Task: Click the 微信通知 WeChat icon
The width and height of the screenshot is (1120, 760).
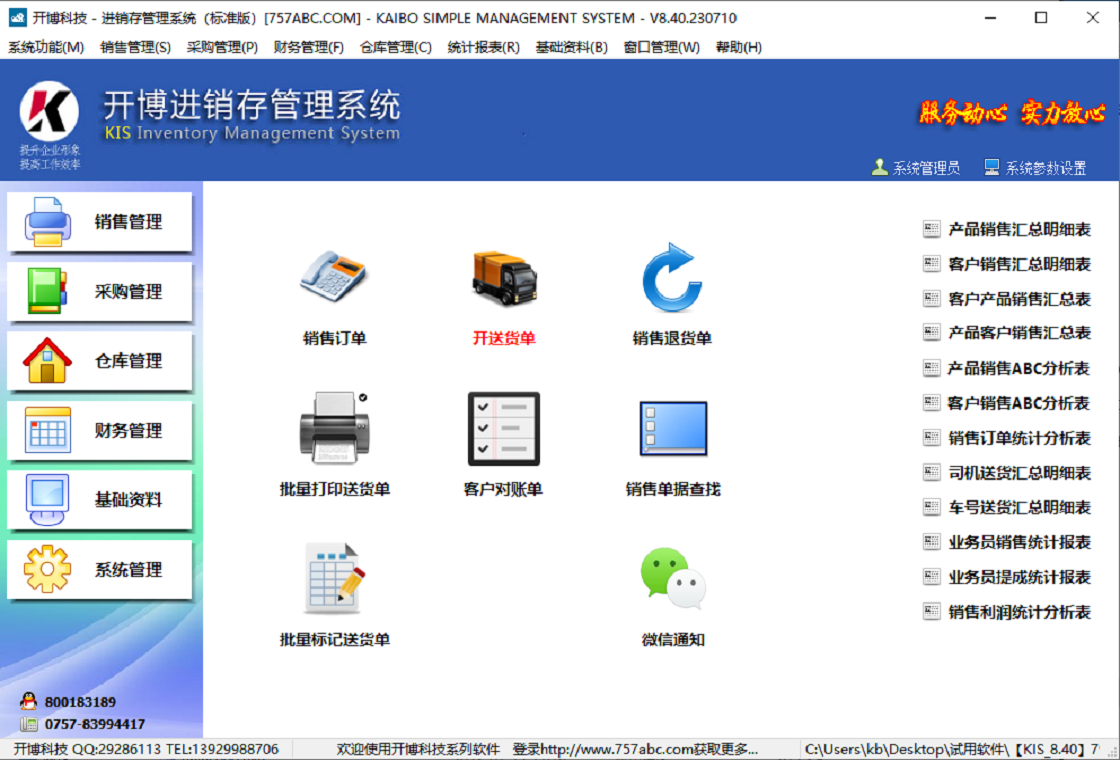Action: [673, 578]
